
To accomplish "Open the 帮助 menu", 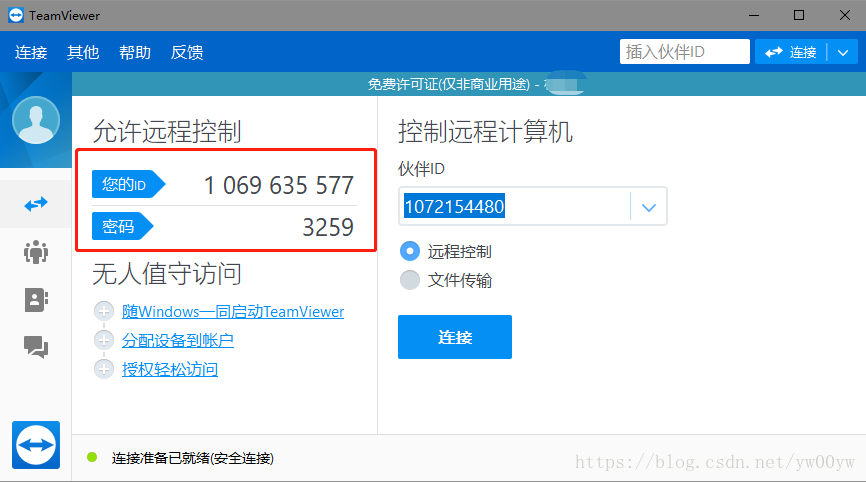I will [x=135, y=52].
